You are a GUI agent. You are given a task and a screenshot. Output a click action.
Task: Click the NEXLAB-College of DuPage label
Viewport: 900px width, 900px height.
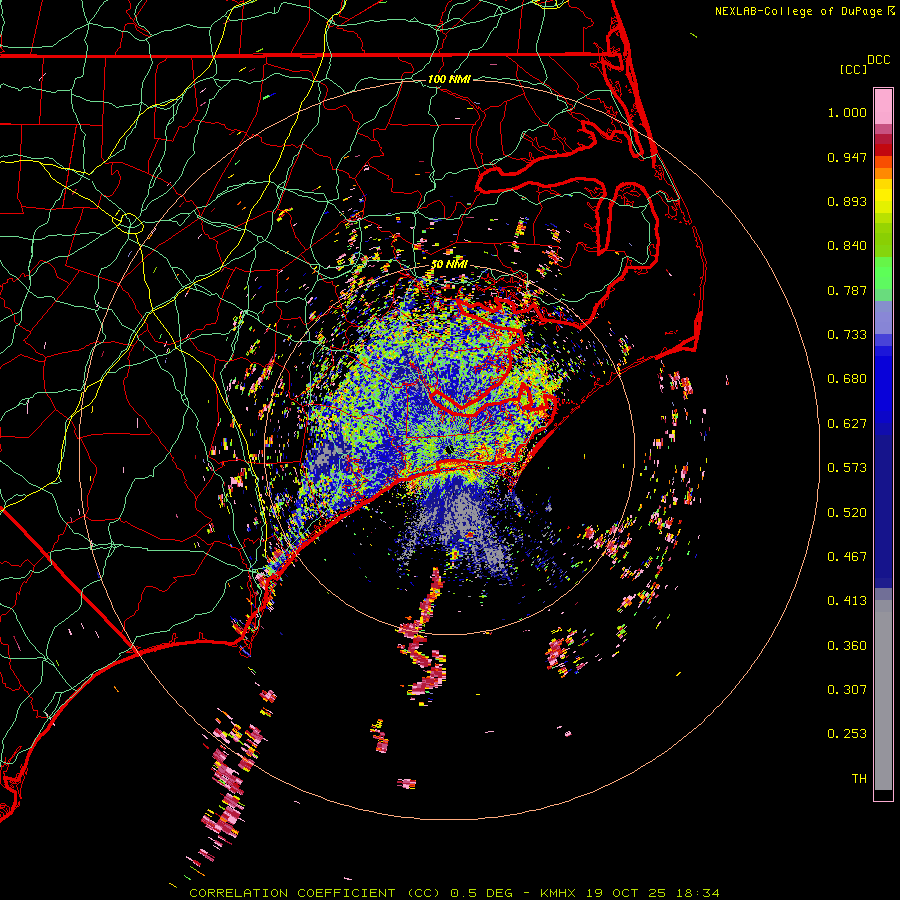(798, 11)
